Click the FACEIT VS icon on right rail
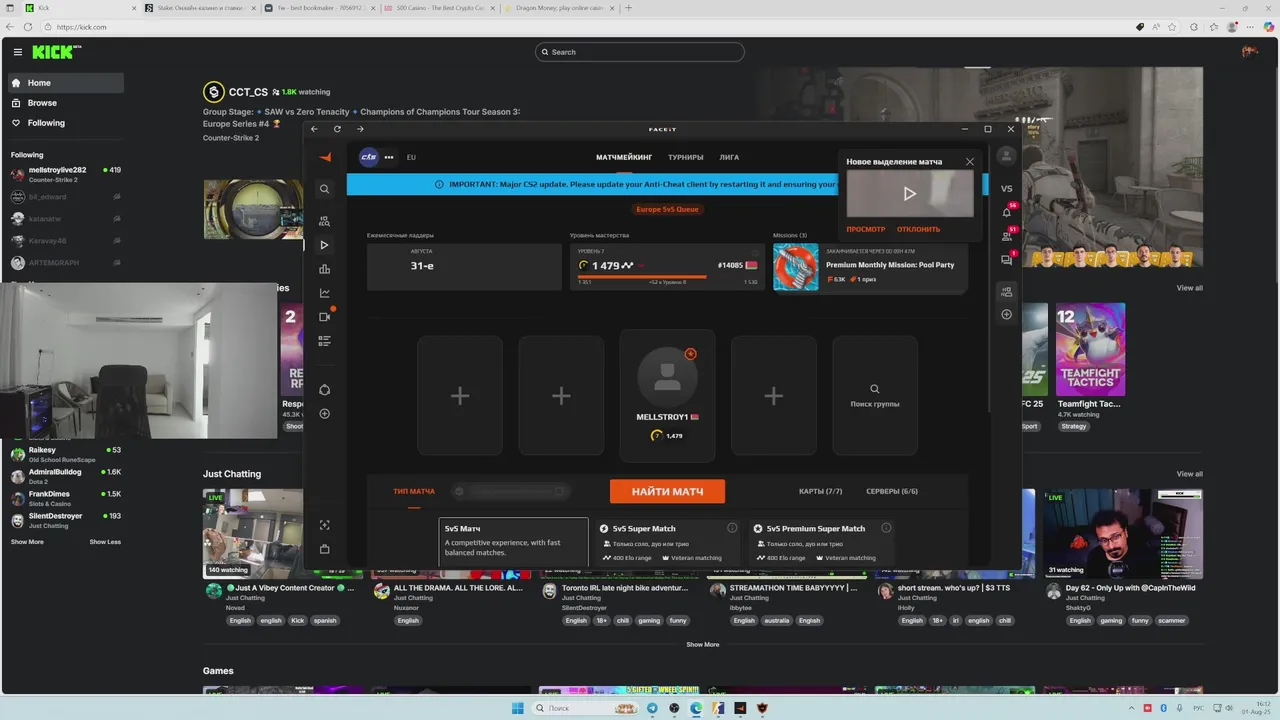The image size is (1280, 720). (x=1006, y=188)
